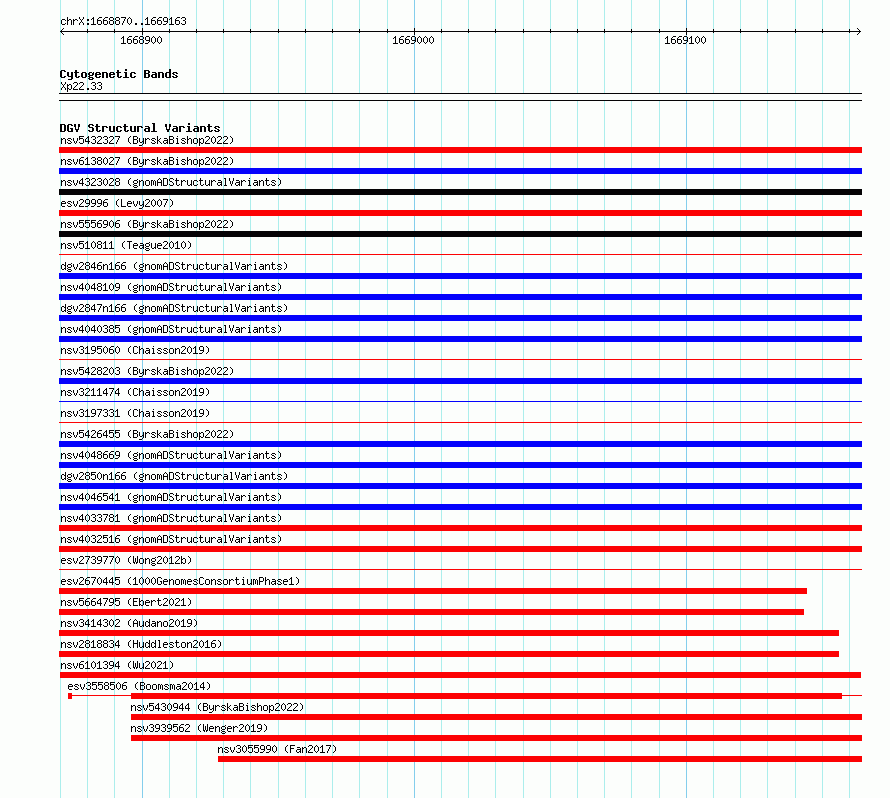Select the red bar of esv29996
The height and width of the screenshot is (798, 890).
pos(460,213)
